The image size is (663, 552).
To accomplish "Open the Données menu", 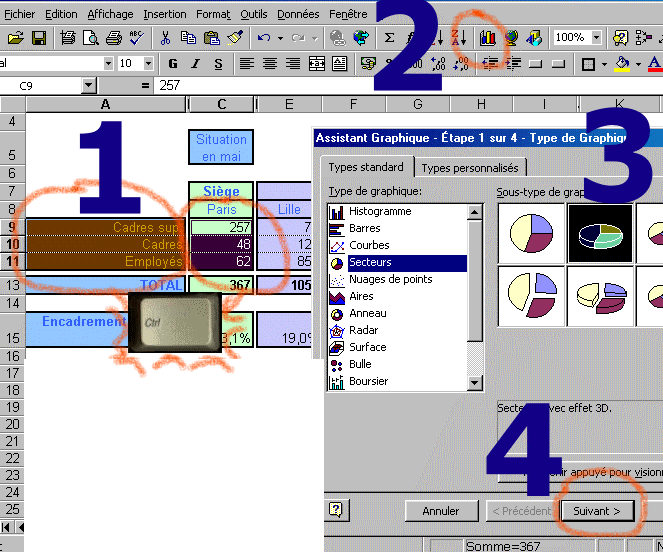I will 298,14.
